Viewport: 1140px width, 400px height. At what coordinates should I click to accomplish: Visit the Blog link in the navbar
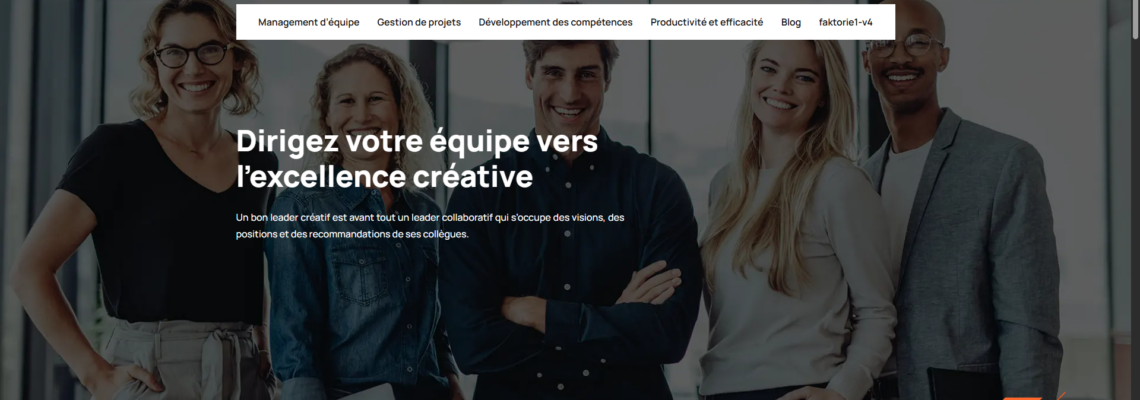tap(791, 23)
